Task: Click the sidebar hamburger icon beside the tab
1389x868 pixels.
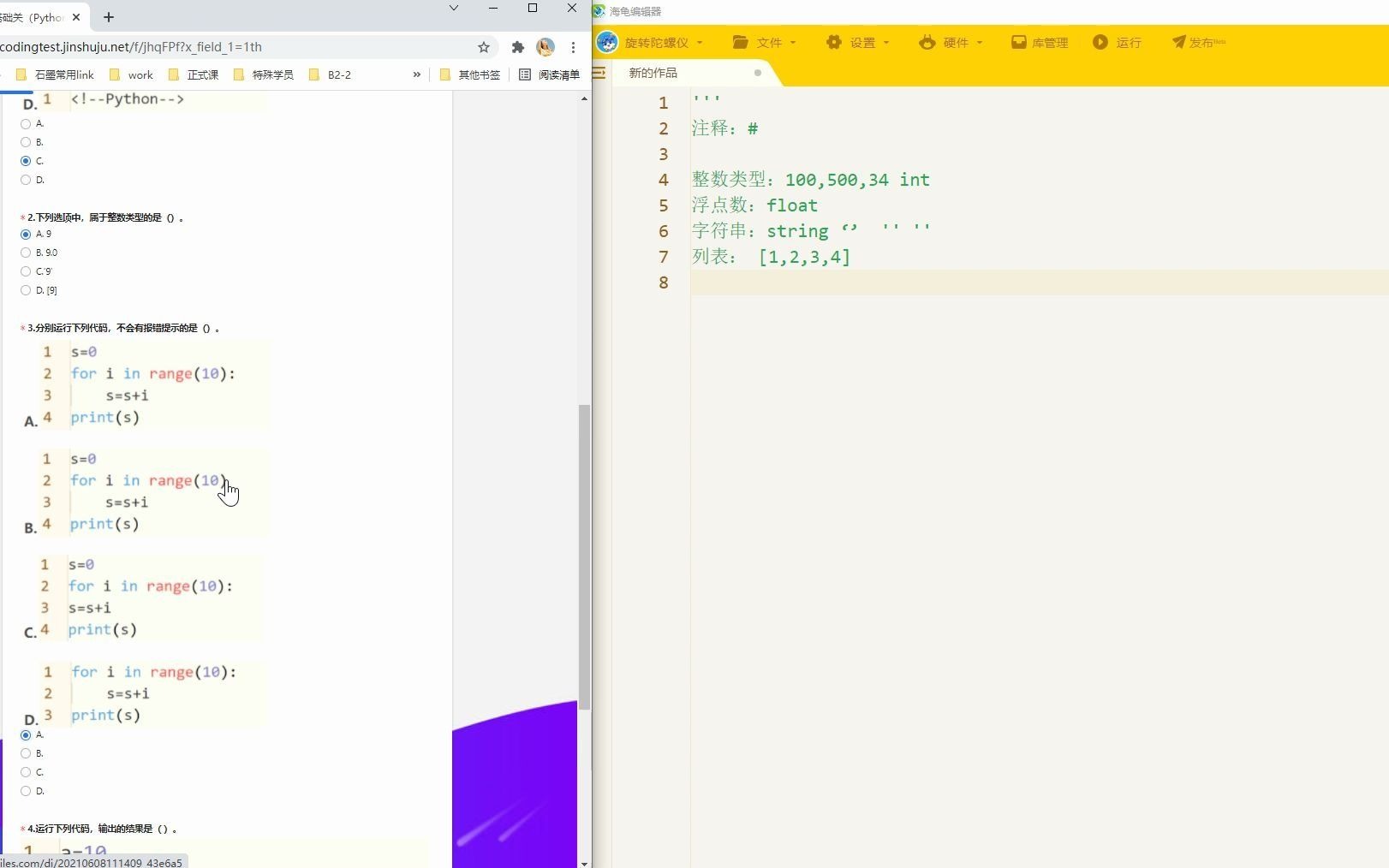Action: pos(598,74)
